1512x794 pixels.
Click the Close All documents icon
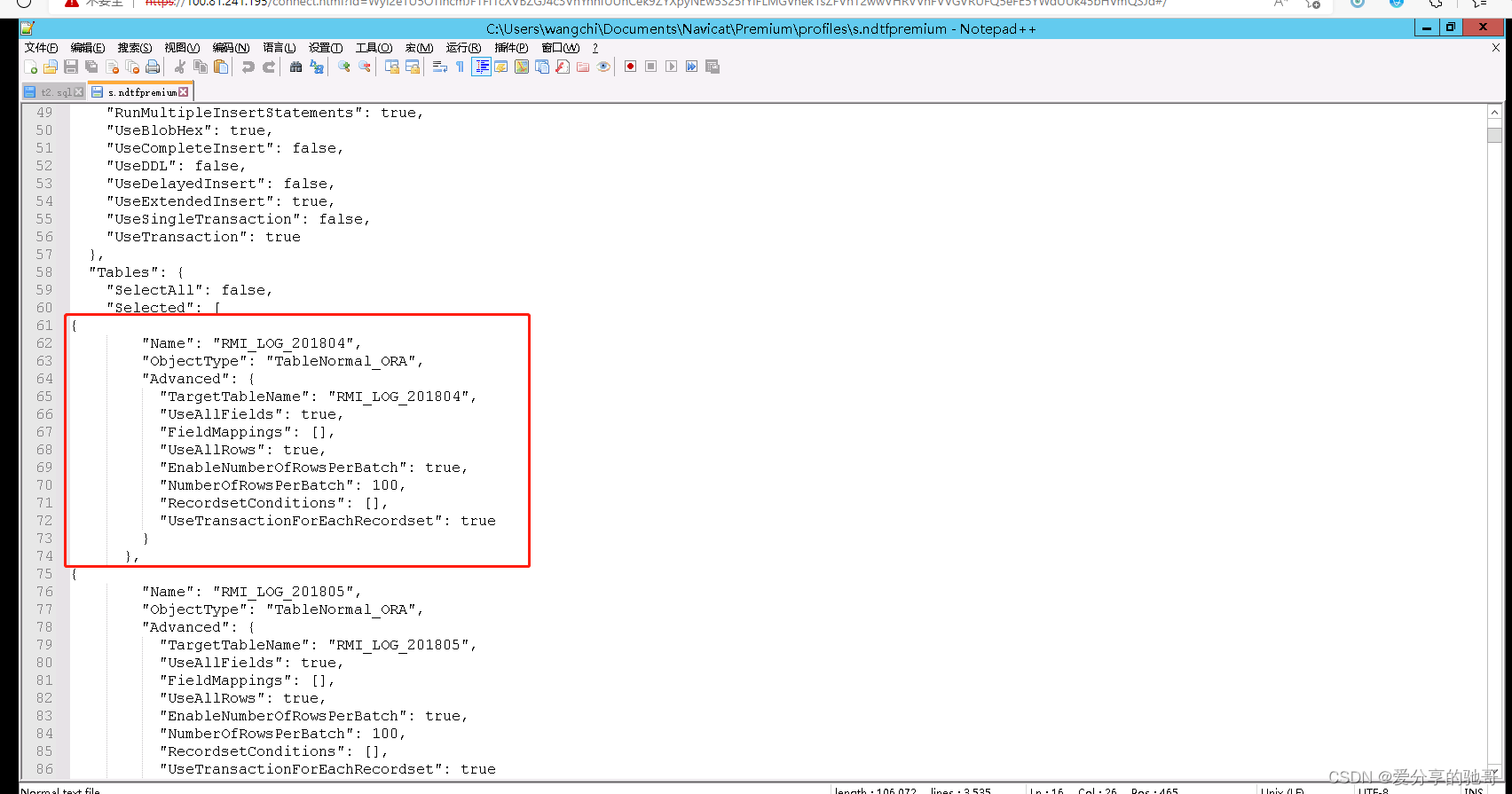coord(132,67)
